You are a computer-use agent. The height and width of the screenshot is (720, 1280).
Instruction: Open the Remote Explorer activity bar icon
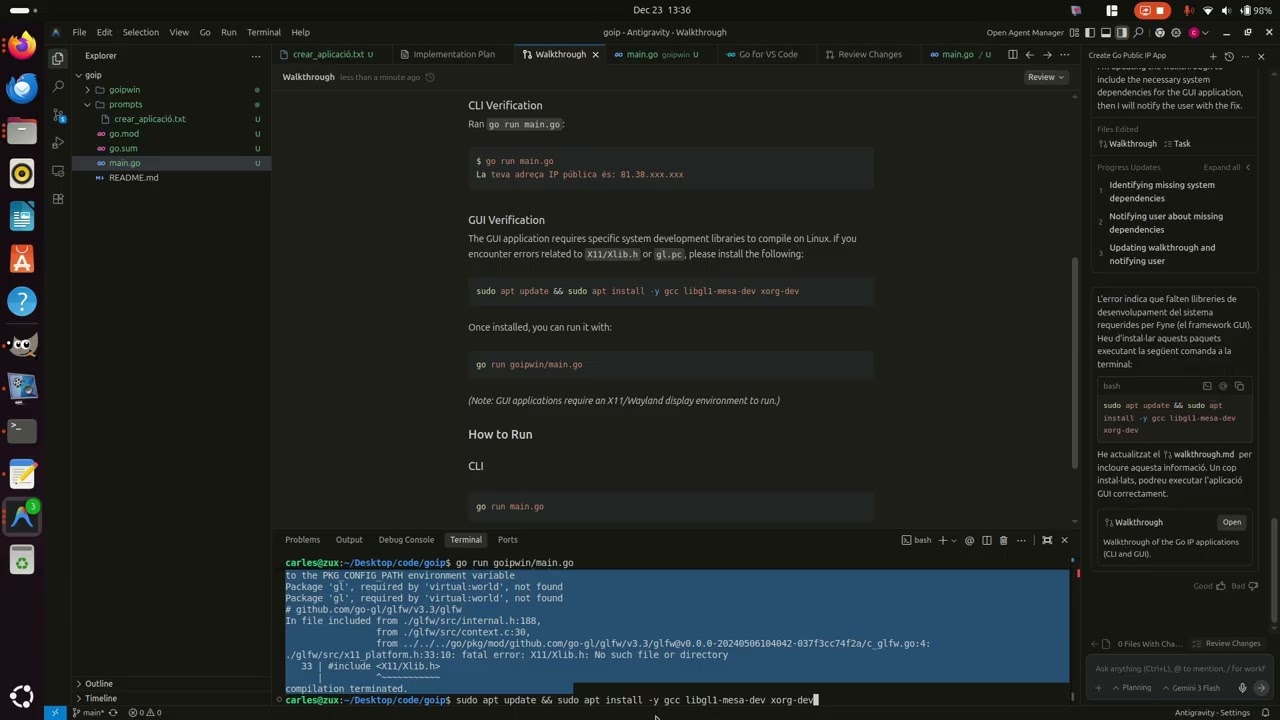click(x=57, y=171)
